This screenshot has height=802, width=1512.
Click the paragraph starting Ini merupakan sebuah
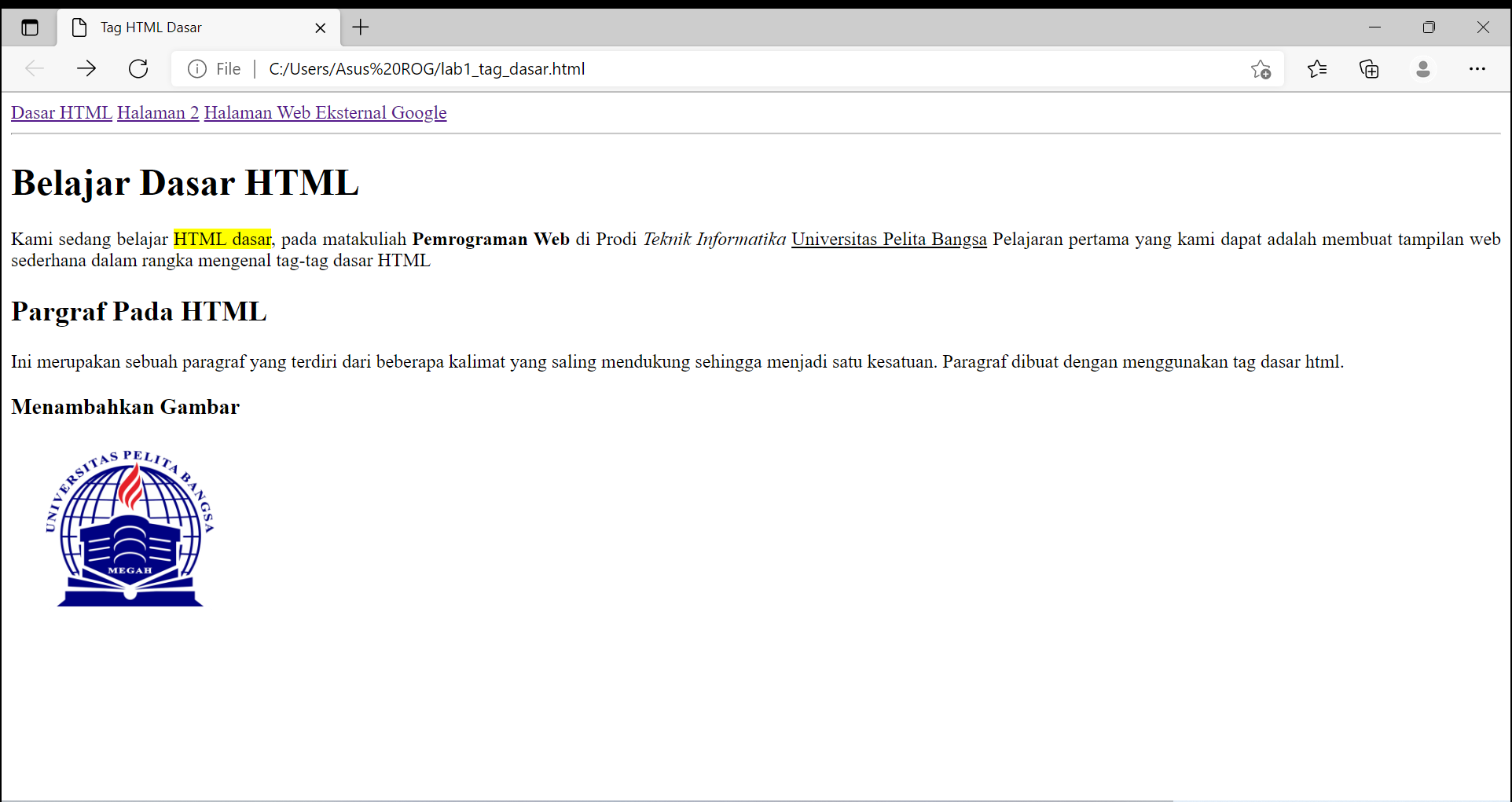[x=677, y=361]
